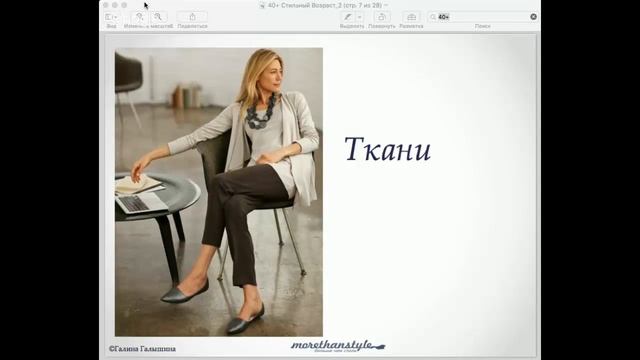Click the zoom out magnifier button

[139, 17]
